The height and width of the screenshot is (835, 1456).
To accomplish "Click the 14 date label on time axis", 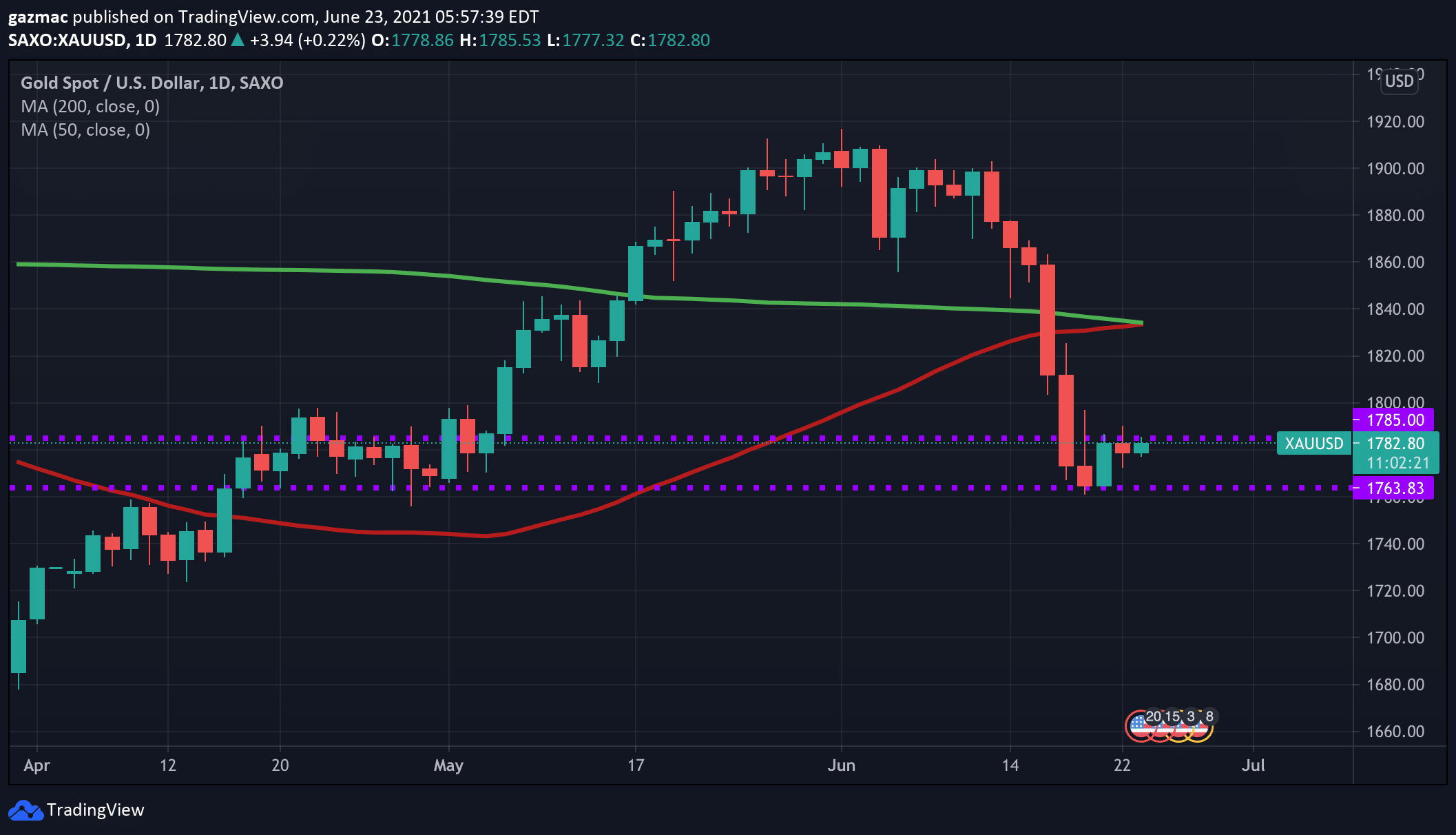I will [x=1010, y=765].
